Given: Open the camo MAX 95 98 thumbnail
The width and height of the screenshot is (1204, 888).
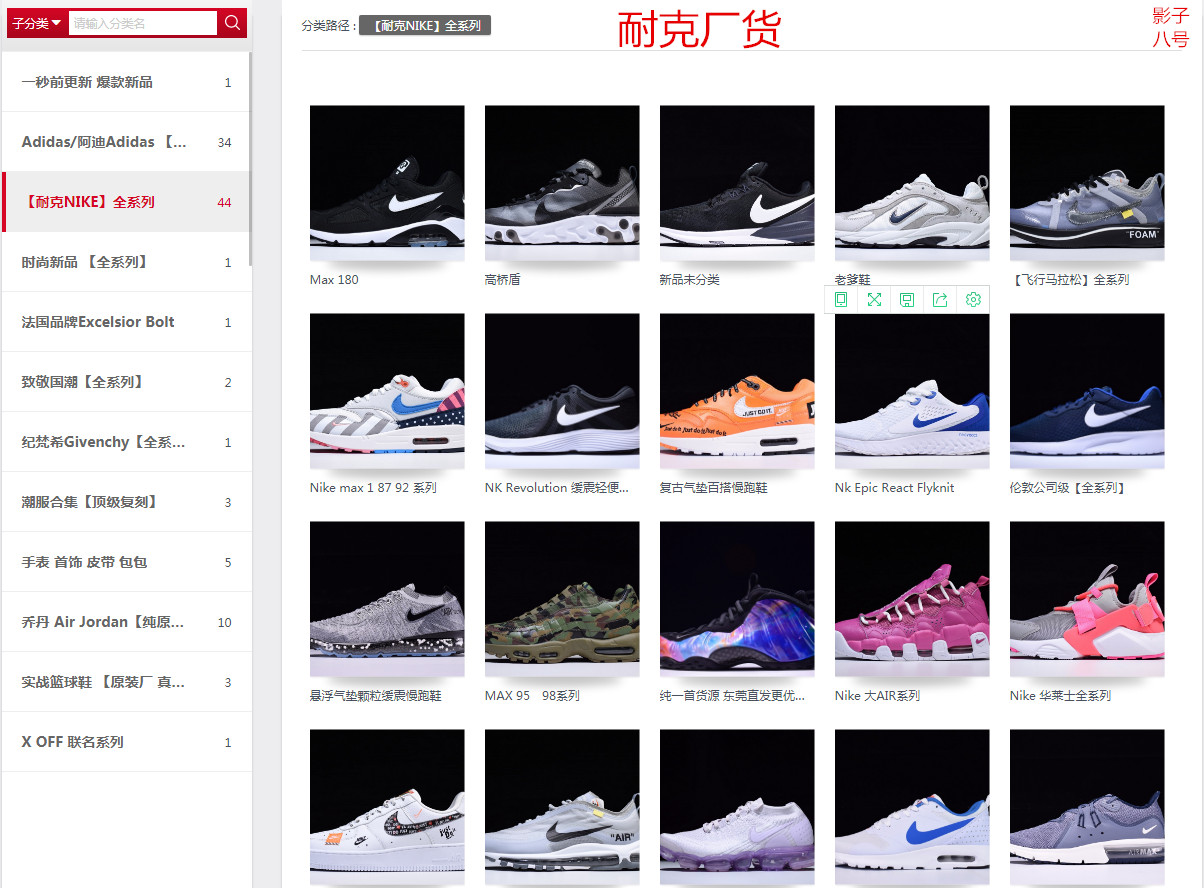Looking at the screenshot, I should (562, 599).
